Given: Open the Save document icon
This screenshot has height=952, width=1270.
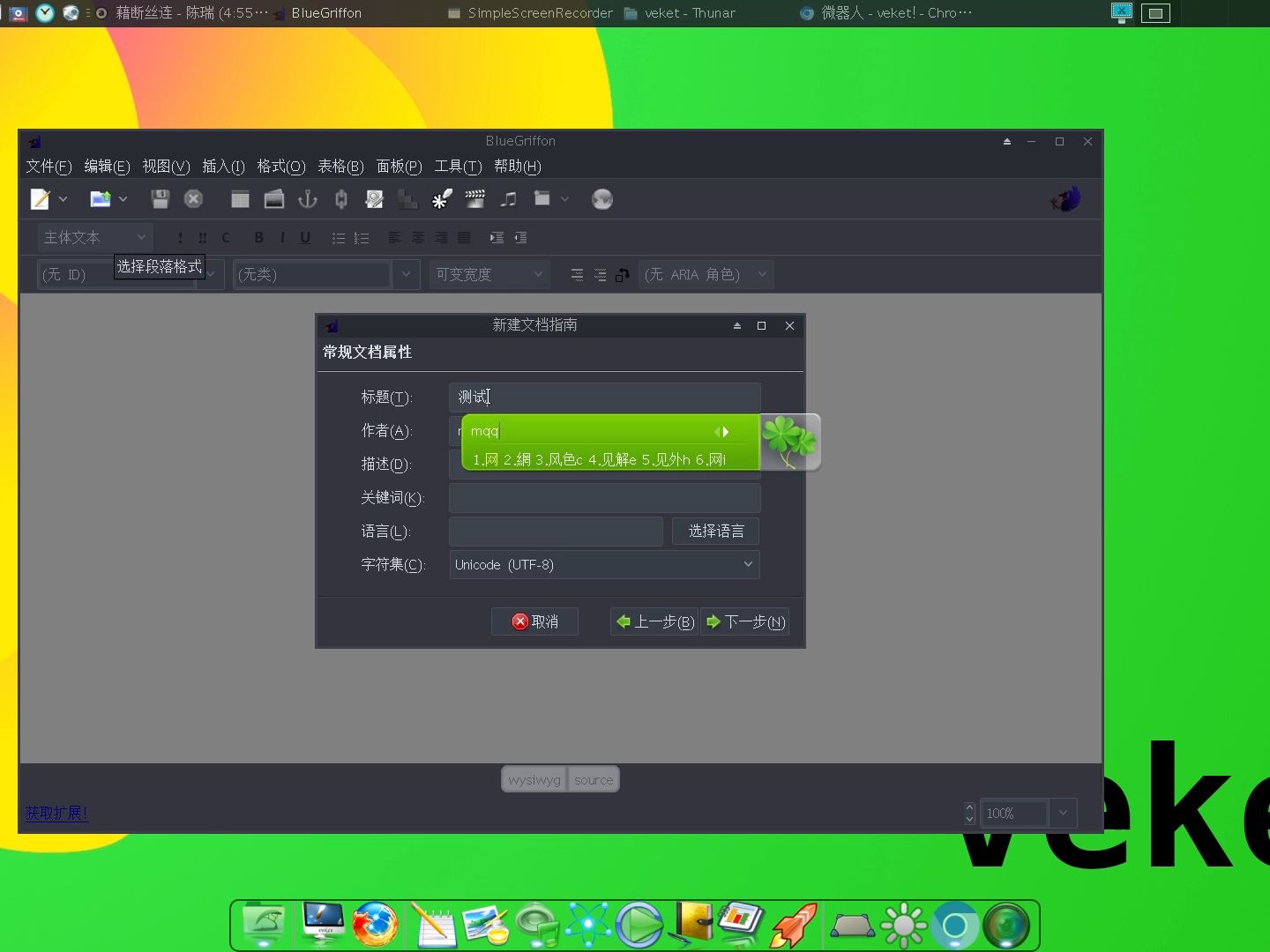Looking at the screenshot, I should (x=160, y=198).
